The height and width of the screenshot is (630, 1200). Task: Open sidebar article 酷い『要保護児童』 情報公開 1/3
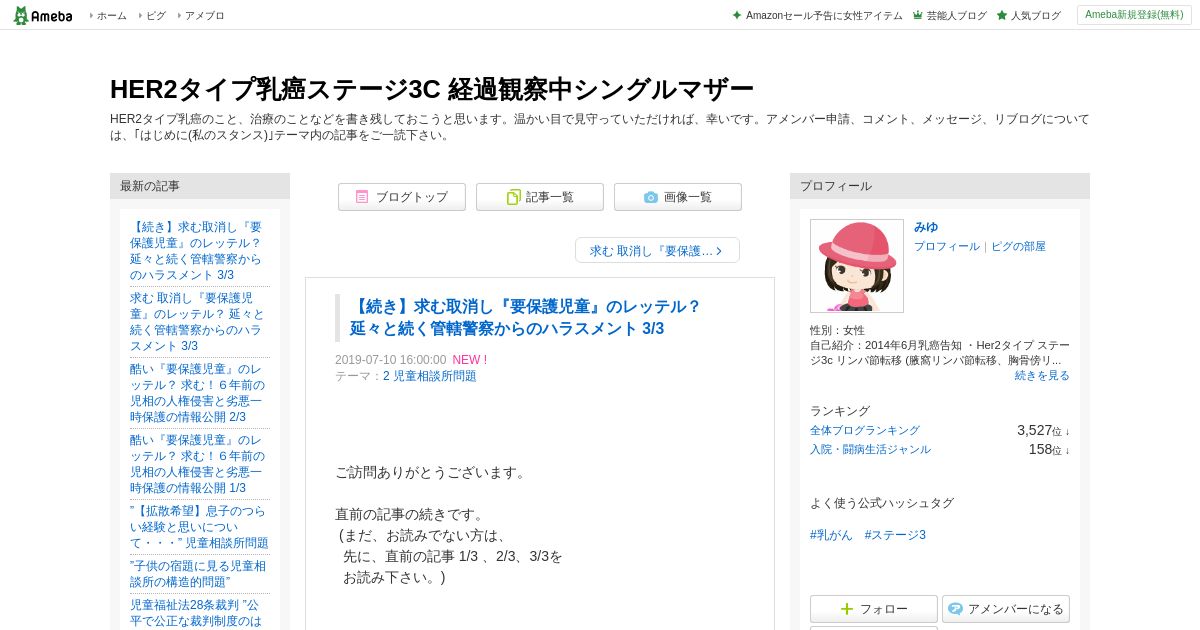(x=199, y=464)
